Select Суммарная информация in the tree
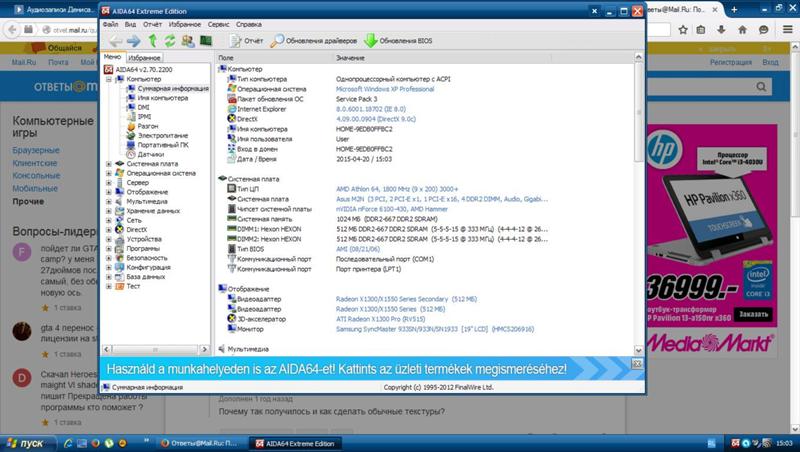The height and width of the screenshot is (452, 800). coord(173,89)
